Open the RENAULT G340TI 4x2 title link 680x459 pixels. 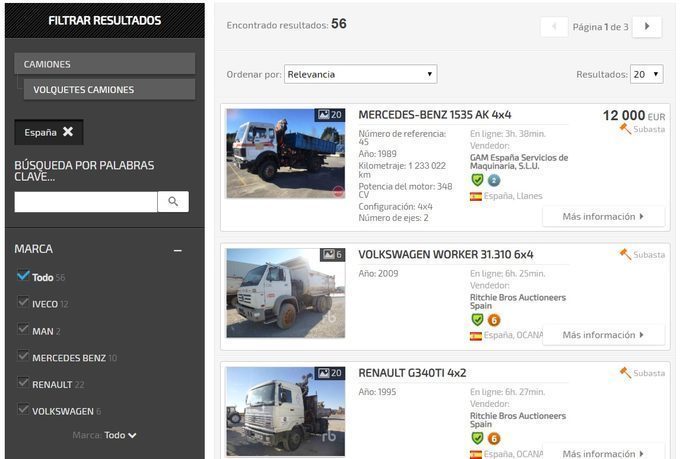click(x=412, y=373)
